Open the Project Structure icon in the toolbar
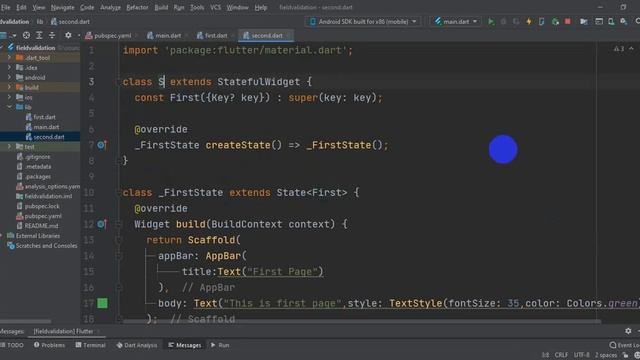This screenshot has width=640, height=360. click(584, 22)
